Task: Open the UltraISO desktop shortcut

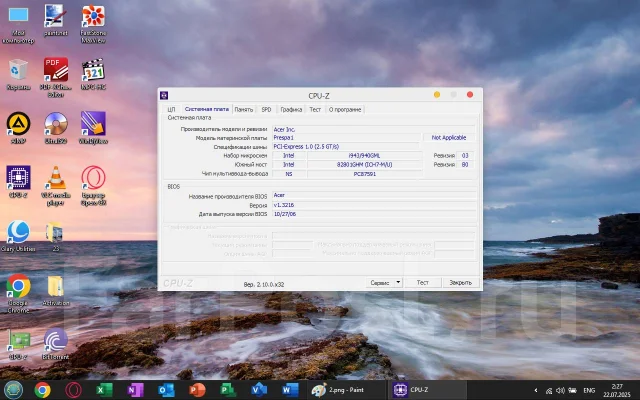Action: pyautogui.click(x=56, y=128)
